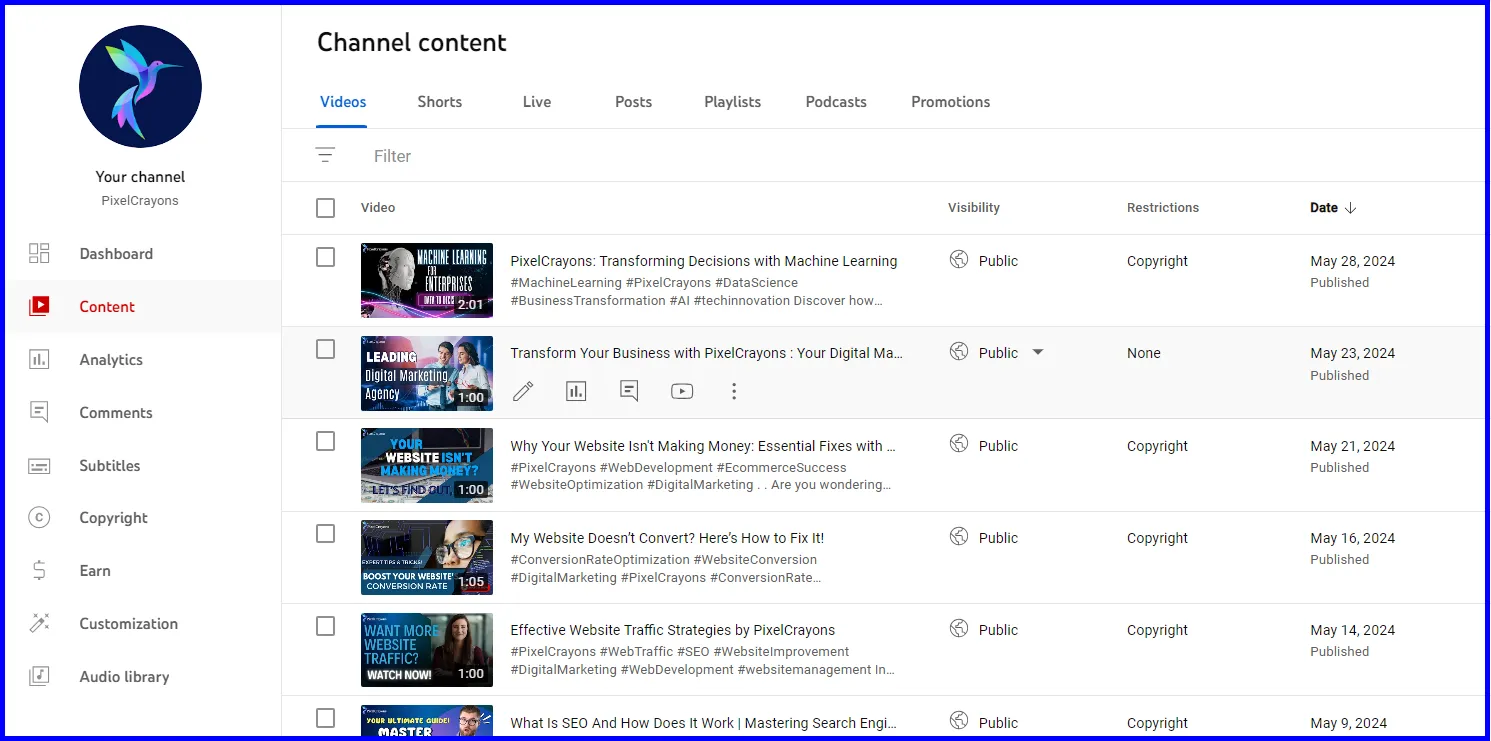1491x741 pixels.
Task: Open the edit details pencil icon
Action: pos(523,391)
